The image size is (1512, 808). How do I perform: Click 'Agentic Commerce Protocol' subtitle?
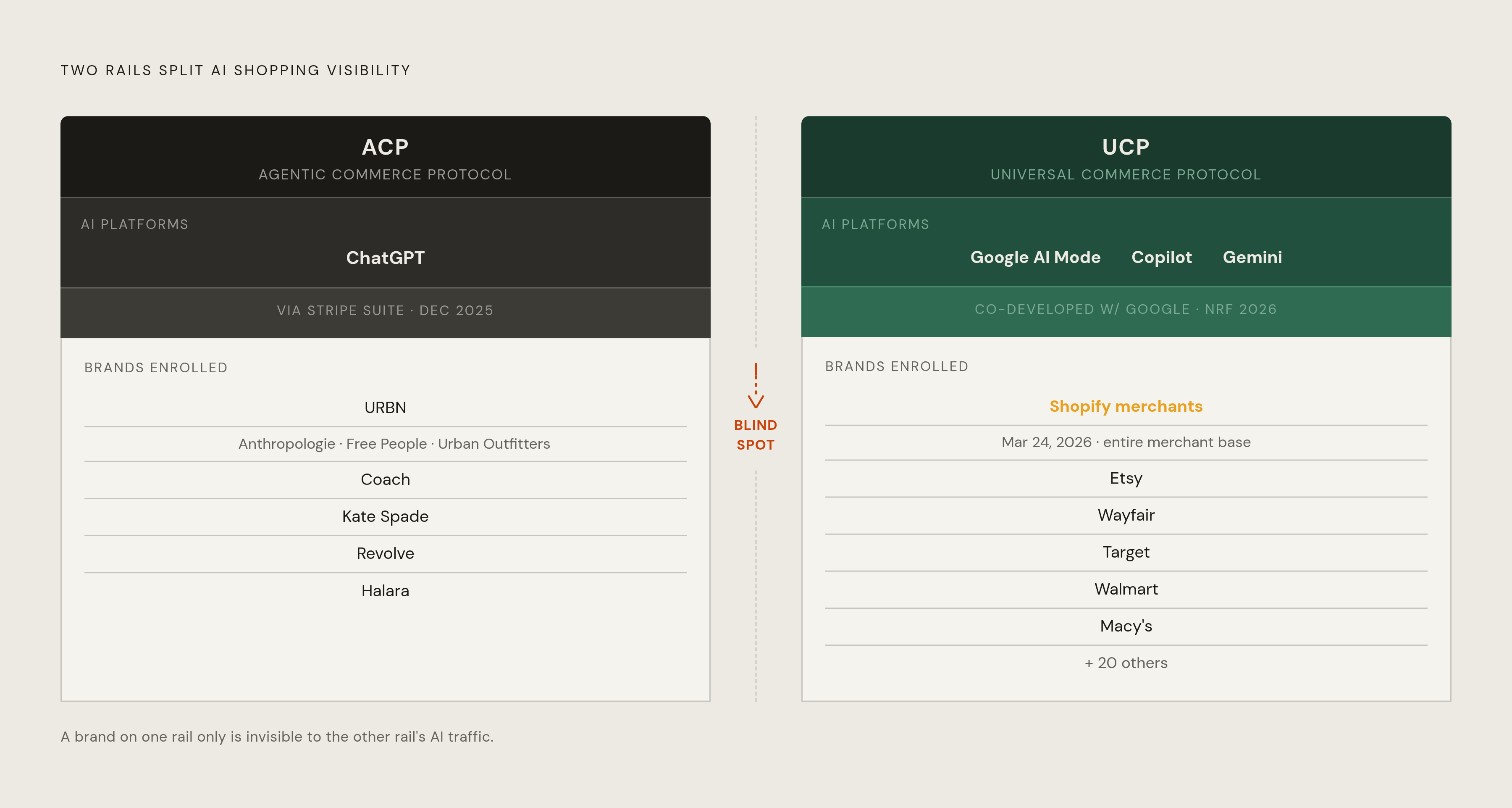pos(385,174)
